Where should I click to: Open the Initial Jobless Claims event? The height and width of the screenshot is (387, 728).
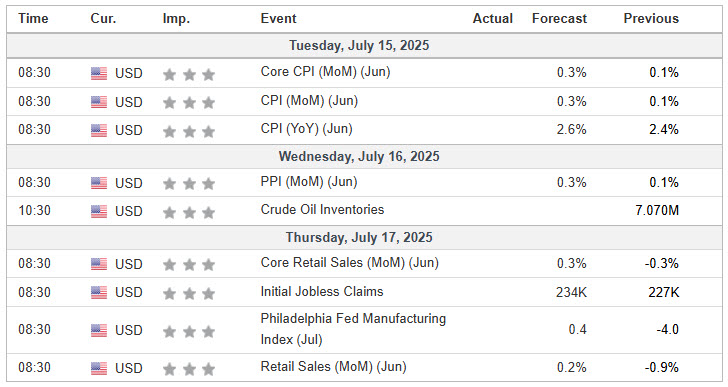pos(322,291)
